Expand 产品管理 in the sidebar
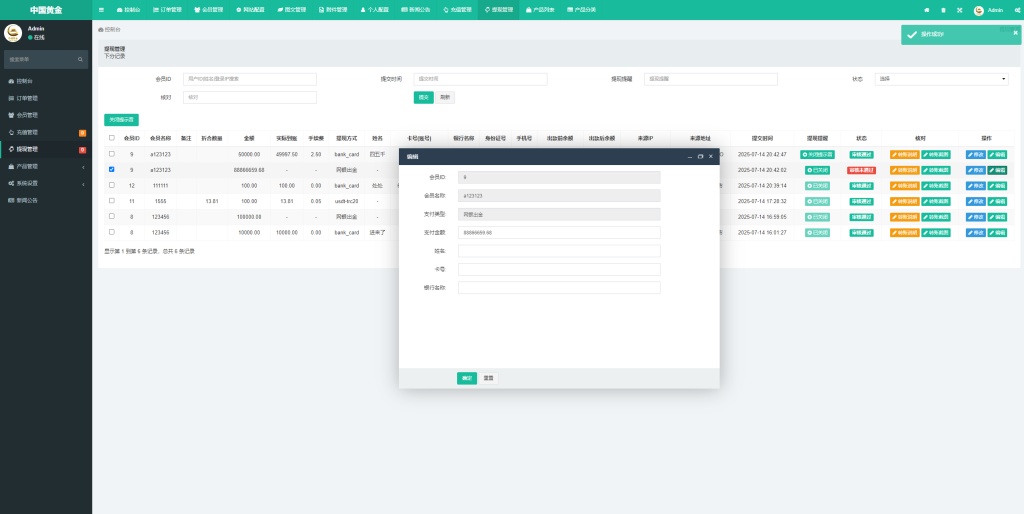The width and height of the screenshot is (1024, 514). tap(45, 166)
